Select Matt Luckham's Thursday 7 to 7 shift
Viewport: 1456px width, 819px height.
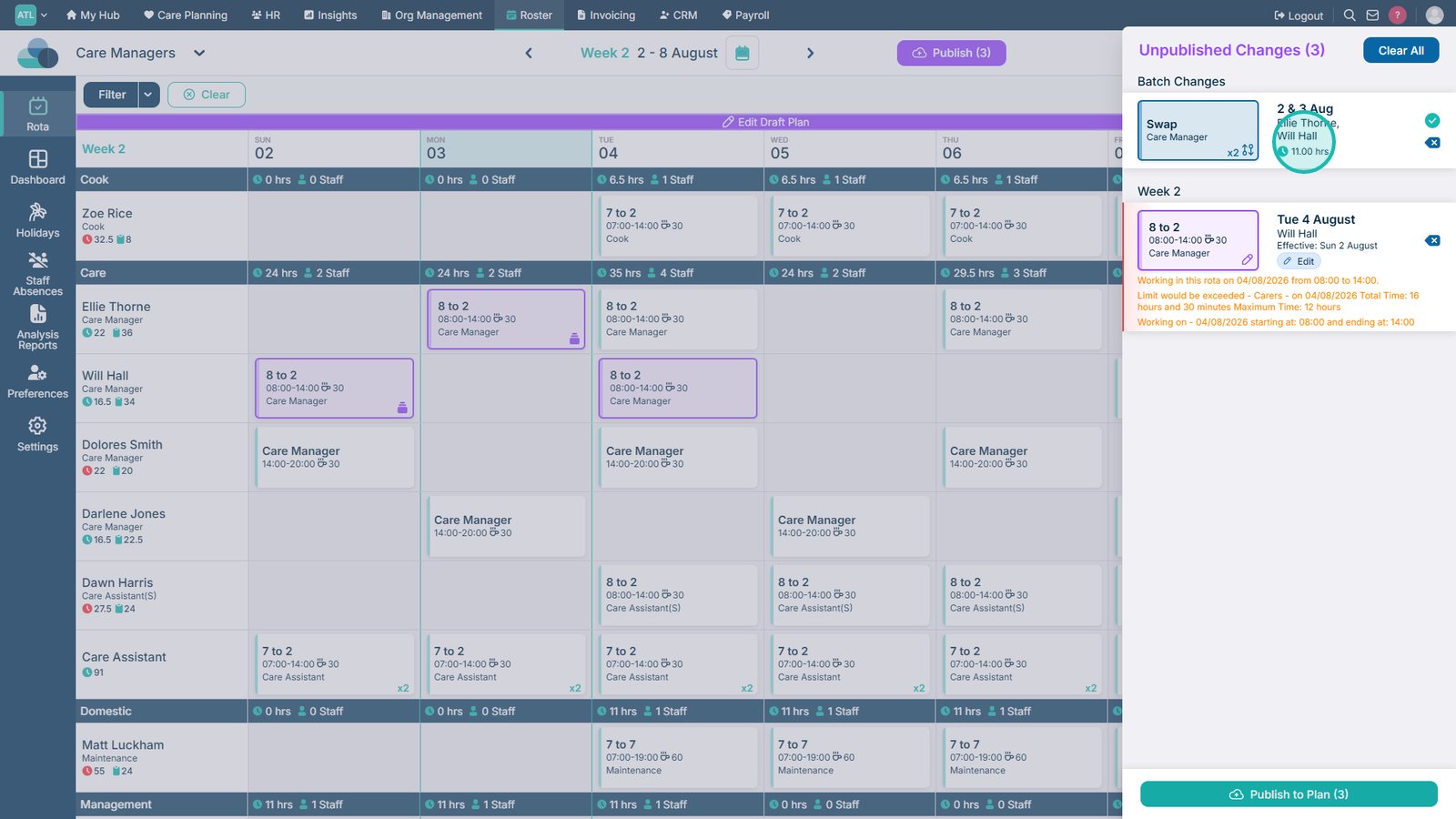coord(1021,757)
